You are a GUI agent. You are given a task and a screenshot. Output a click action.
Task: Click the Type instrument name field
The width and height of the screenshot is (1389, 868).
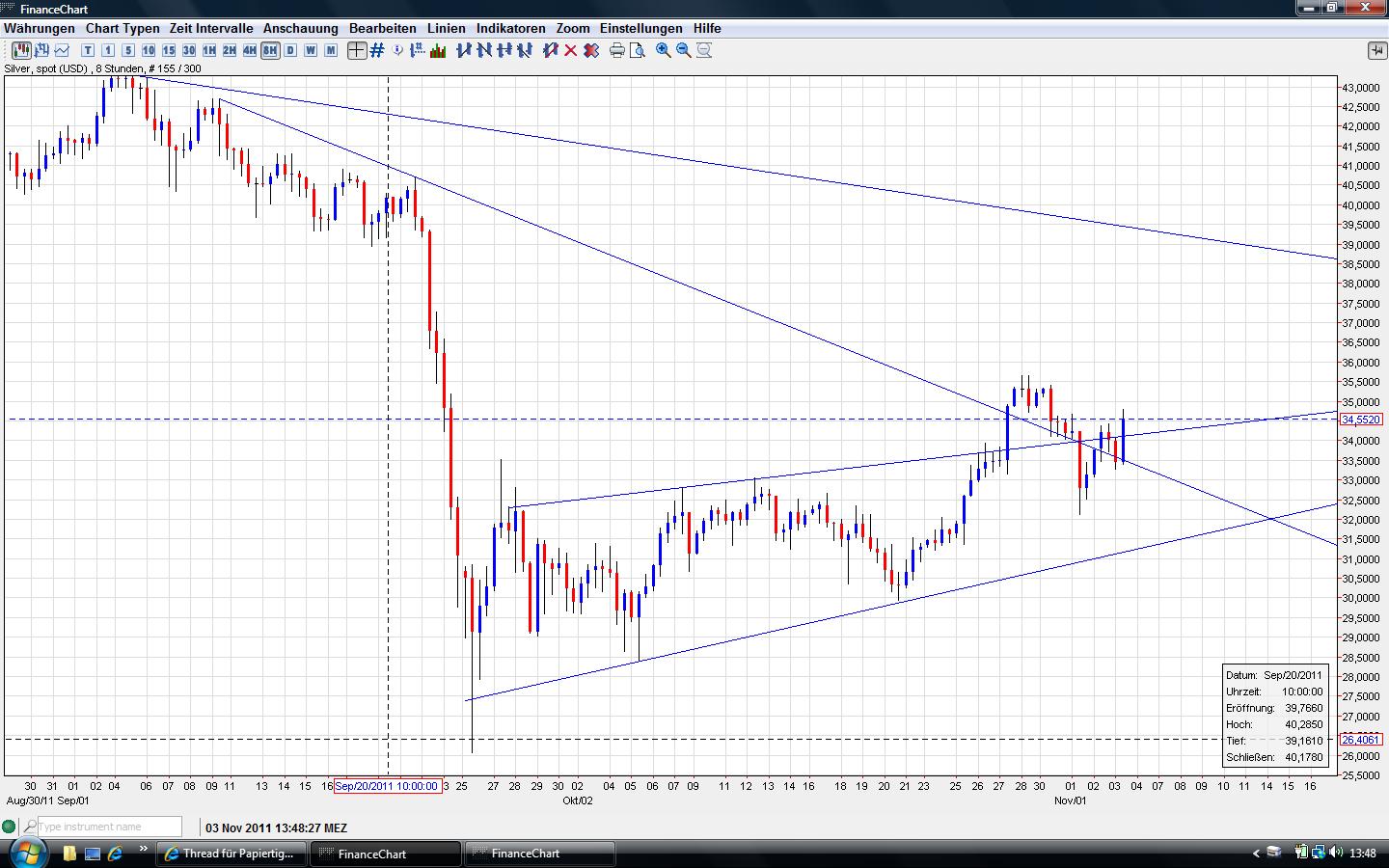pyautogui.click(x=108, y=827)
